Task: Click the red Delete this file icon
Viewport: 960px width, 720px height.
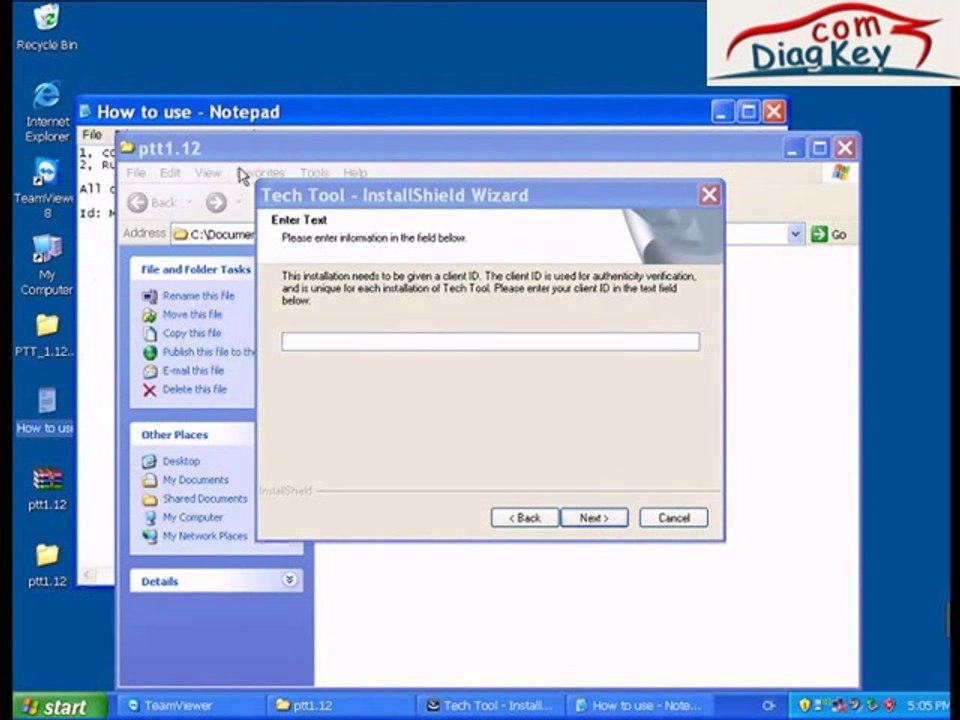Action: 149,390
